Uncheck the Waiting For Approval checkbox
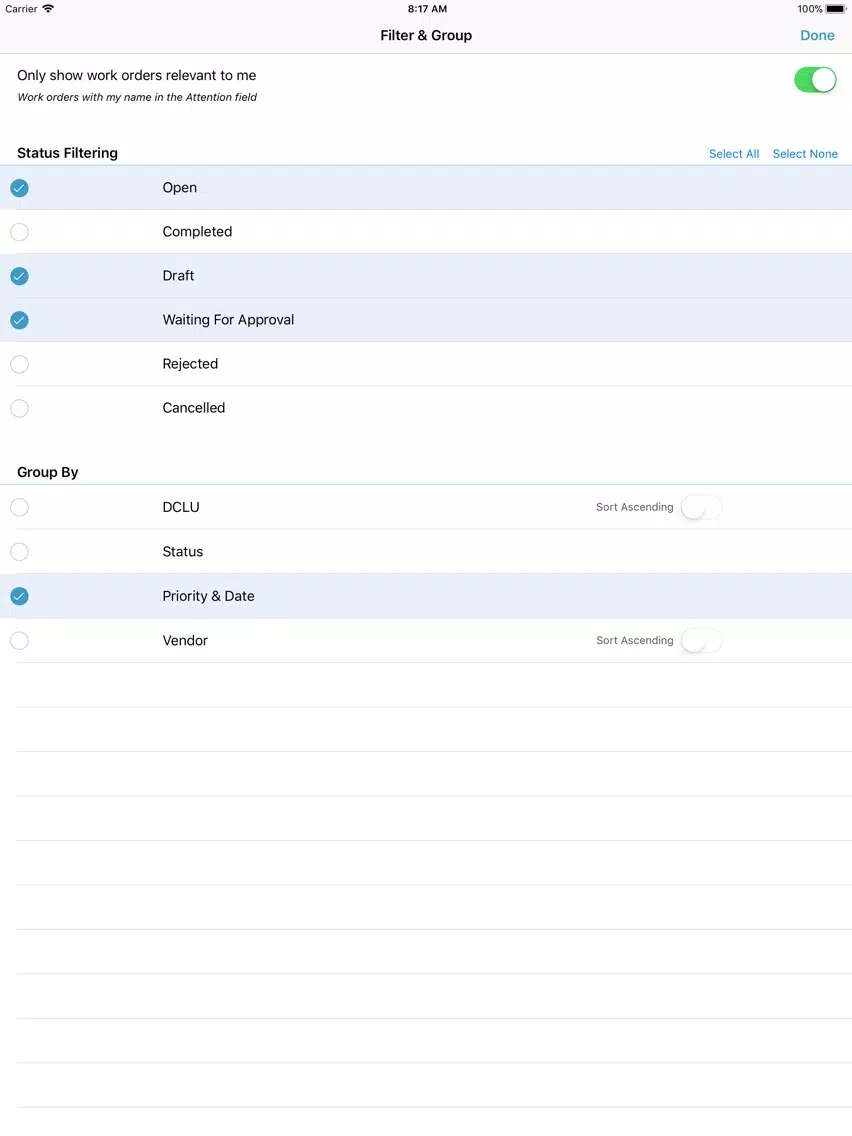Viewport: 852px width, 1136px height. (20, 320)
